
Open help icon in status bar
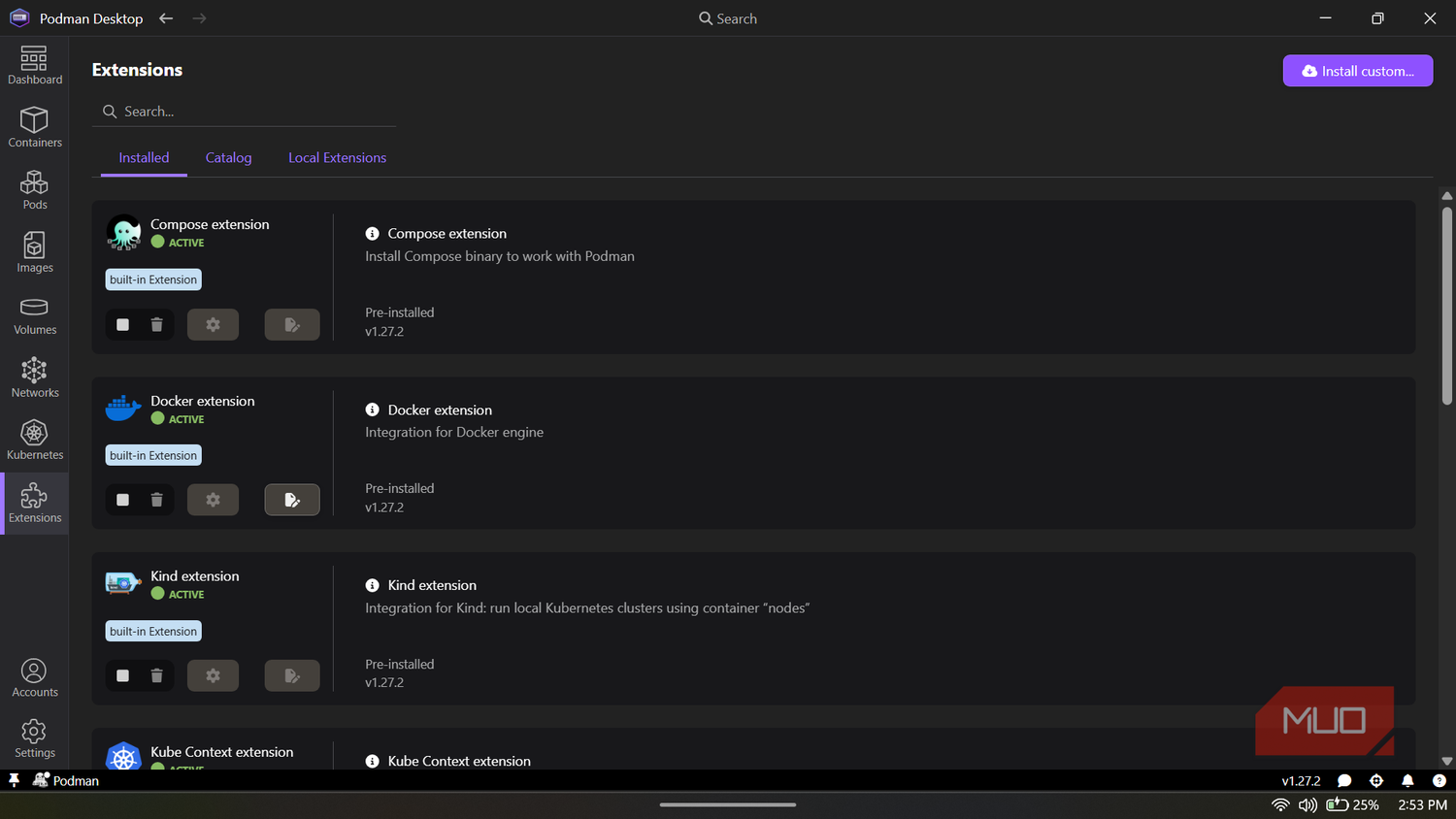click(1439, 780)
